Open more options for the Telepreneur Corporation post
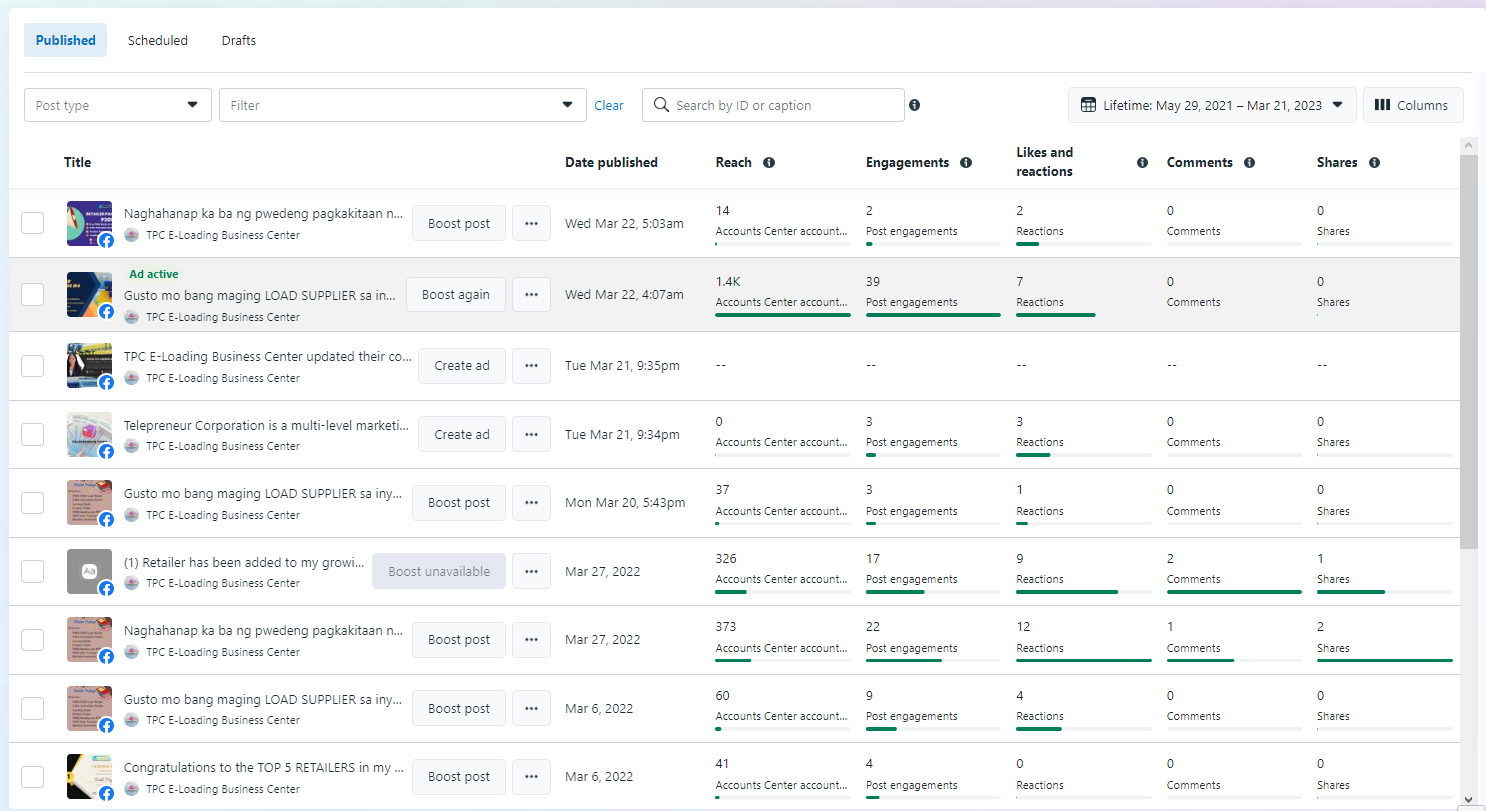 (531, 435)
